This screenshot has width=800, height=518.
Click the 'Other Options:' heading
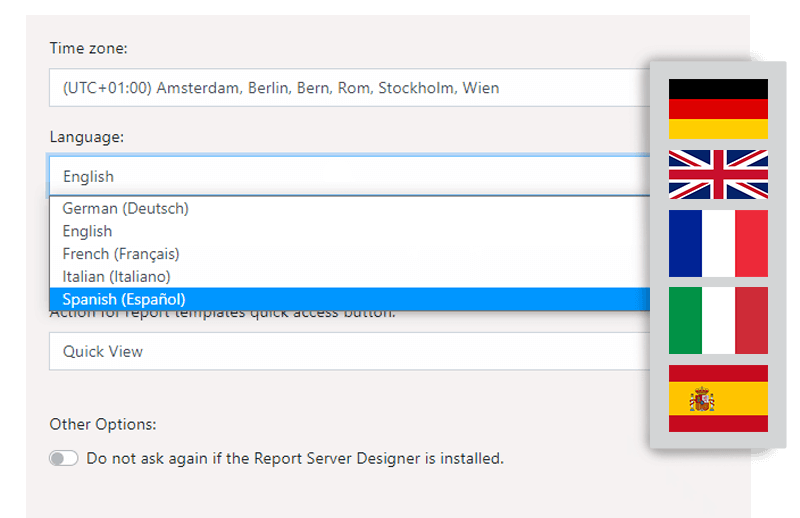tap(103, 424)
